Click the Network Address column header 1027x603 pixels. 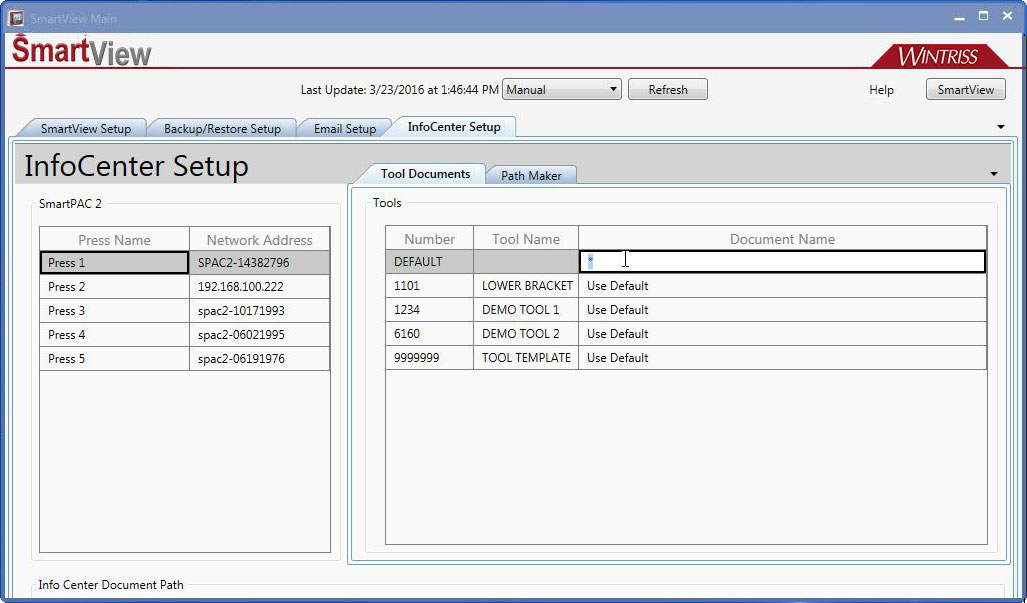click(x=259, y=240)
